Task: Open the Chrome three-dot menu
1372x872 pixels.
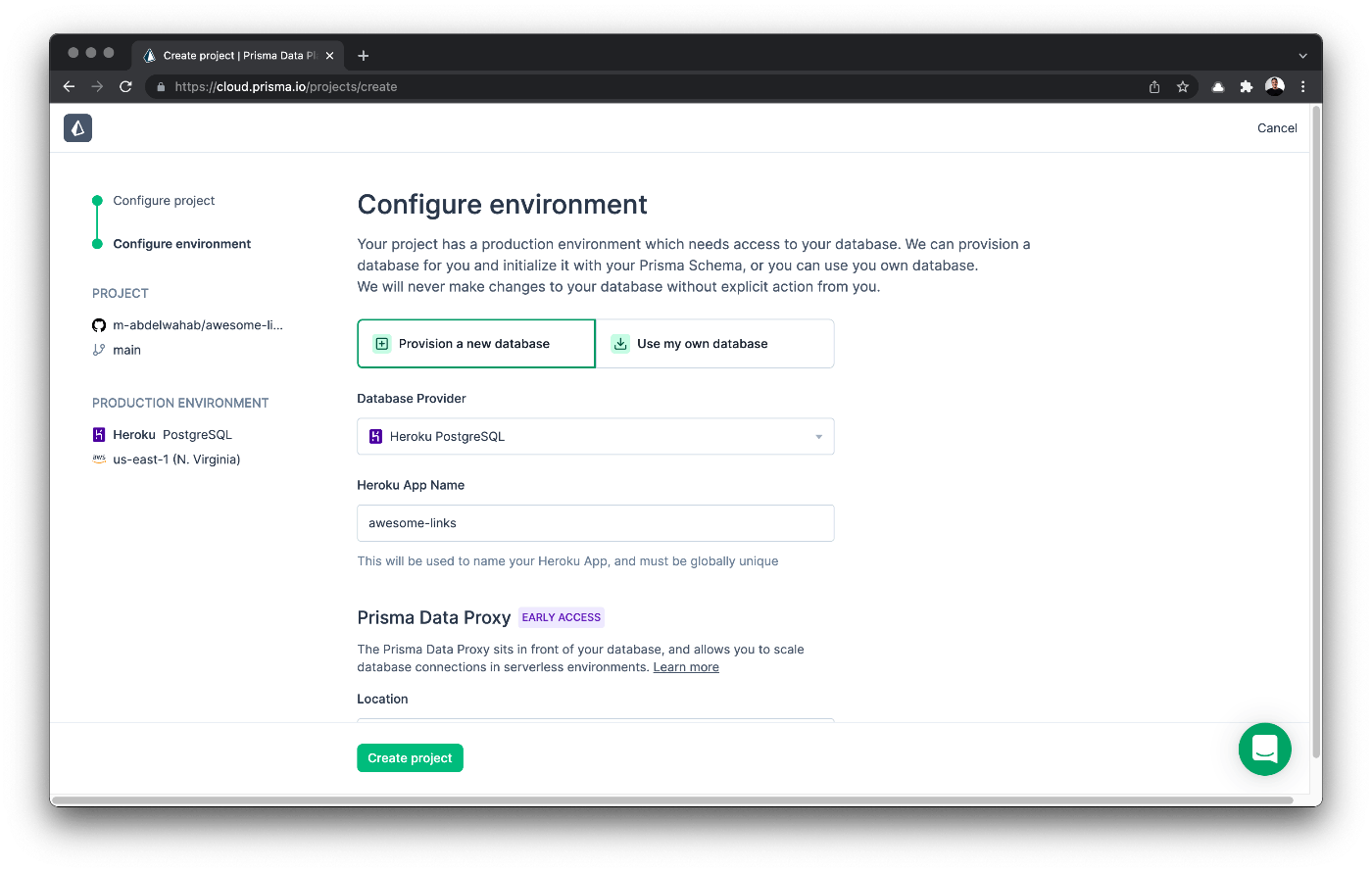Action: [x=1302, y=86]
